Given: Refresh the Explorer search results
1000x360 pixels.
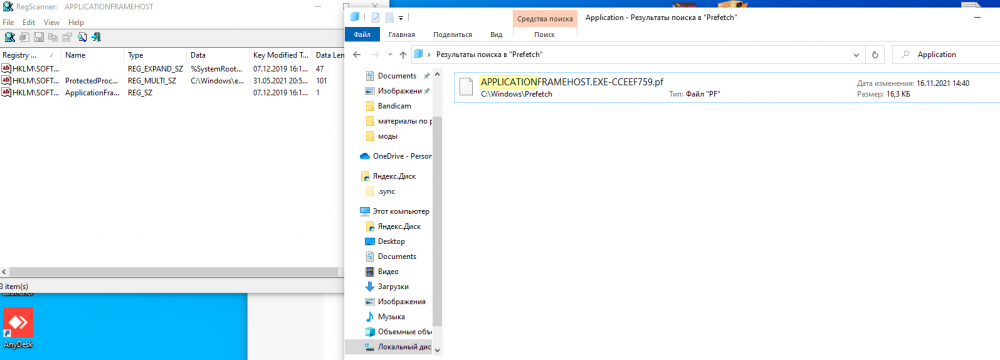Looking at the screenshot, I should click(876, 55).
